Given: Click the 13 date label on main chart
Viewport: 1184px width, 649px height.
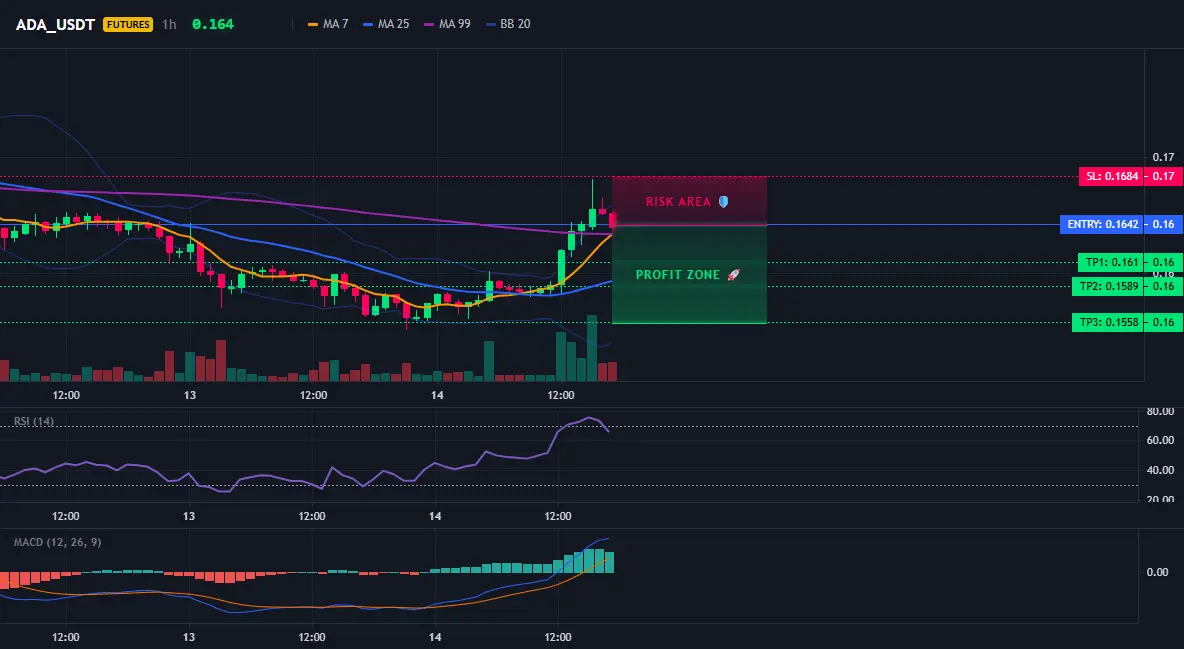Looking at the screenshot, I should 190,395.
